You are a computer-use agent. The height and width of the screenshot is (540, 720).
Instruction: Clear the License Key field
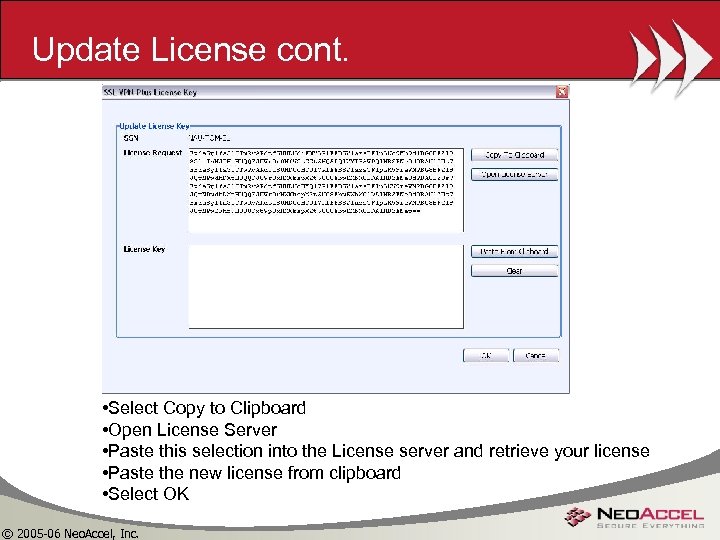point(514,271)
